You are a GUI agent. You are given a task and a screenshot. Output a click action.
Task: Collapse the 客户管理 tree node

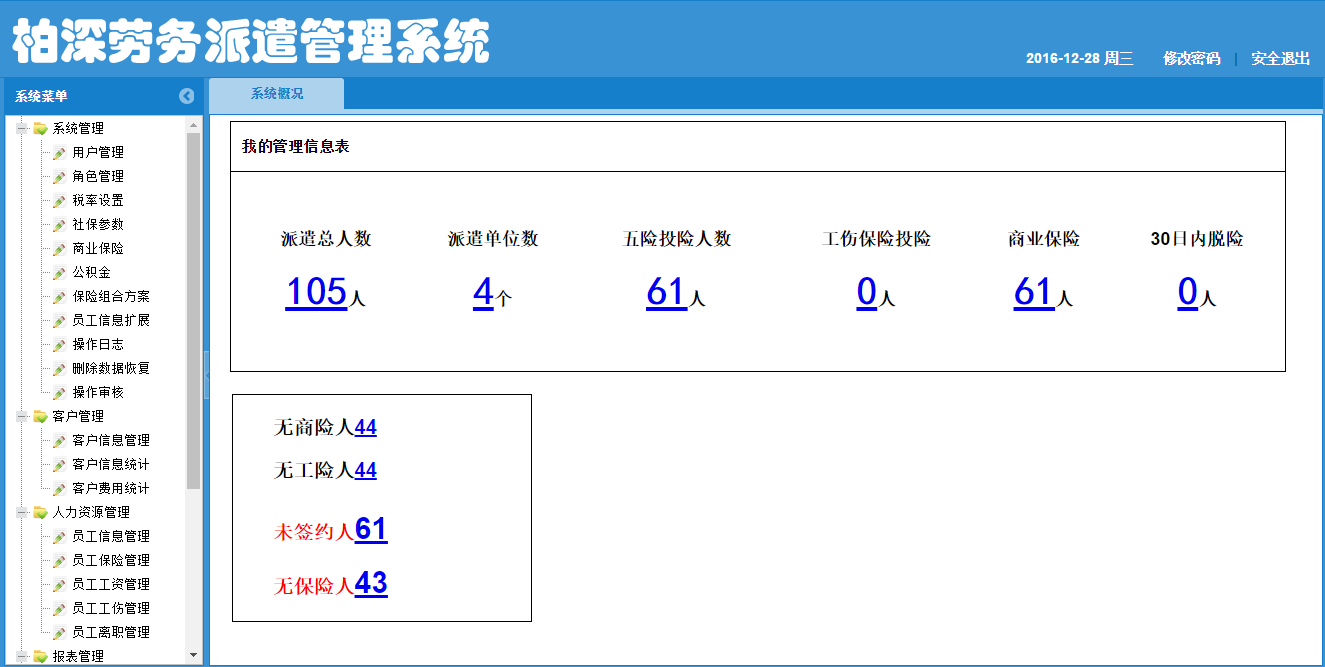tap(21, 417)
